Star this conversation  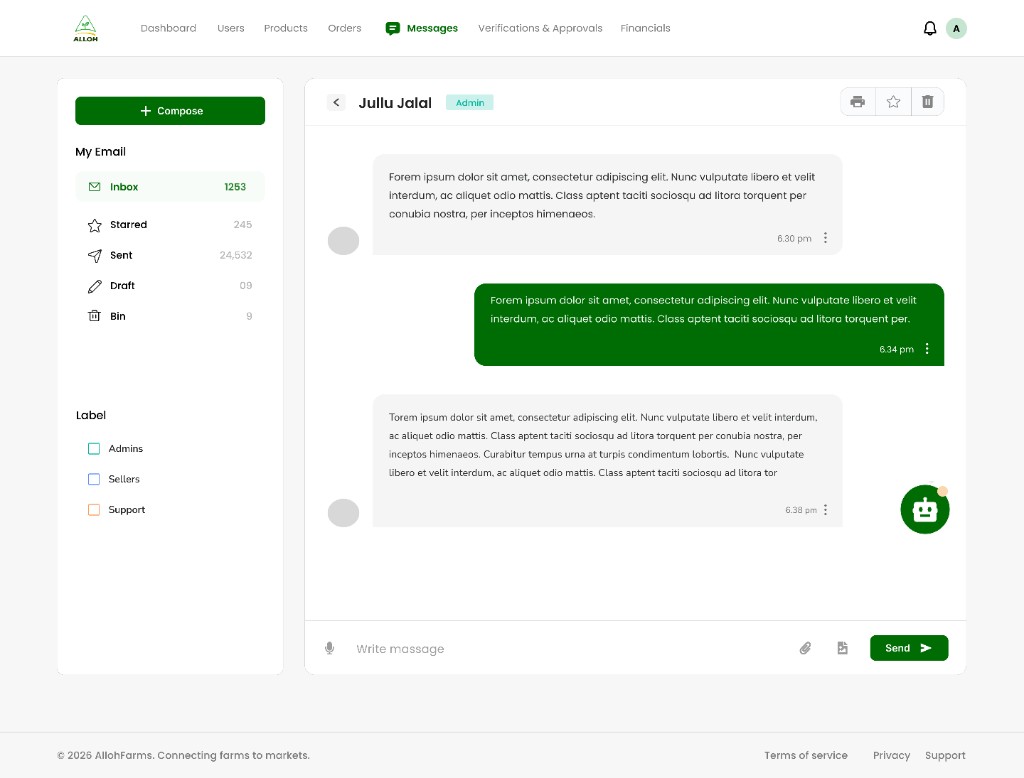(x=893, y=102)
